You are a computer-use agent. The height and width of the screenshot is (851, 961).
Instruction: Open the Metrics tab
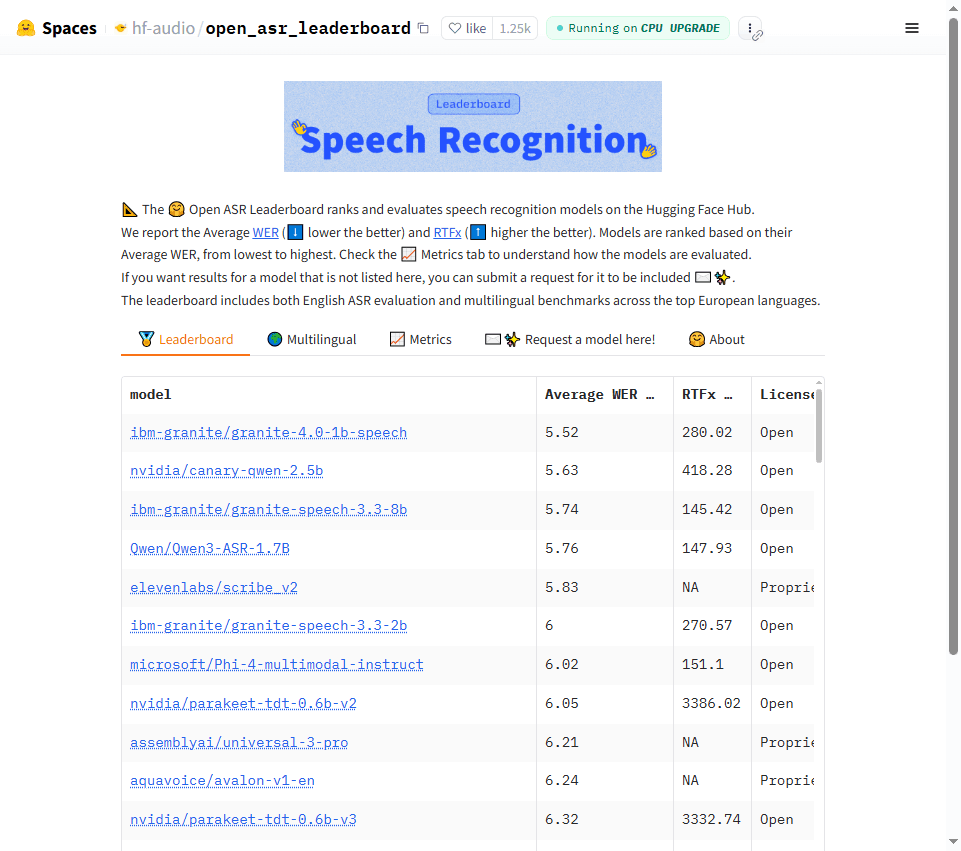(x=420, y=339)
